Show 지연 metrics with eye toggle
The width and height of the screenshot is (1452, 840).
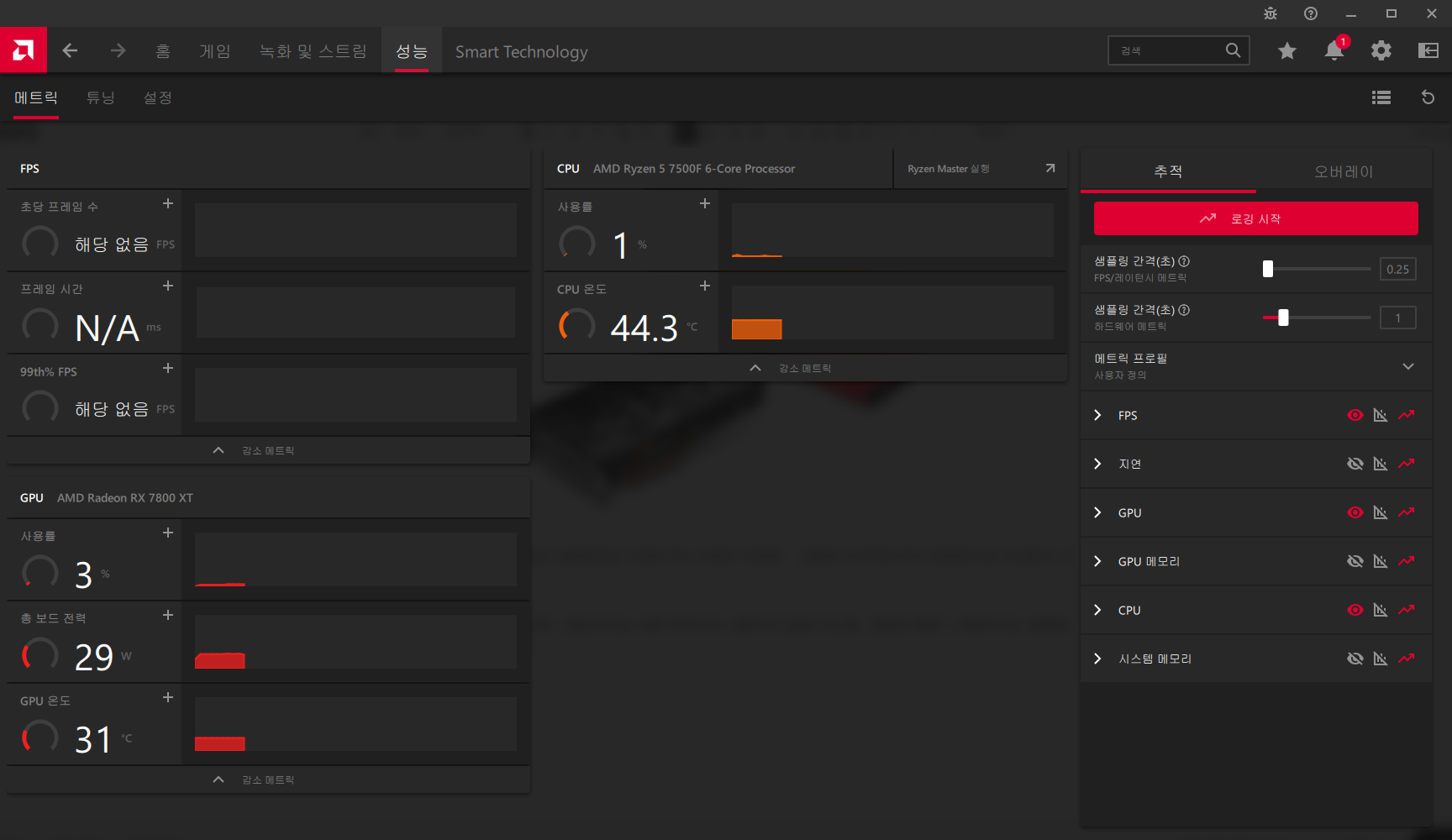[x=1355, y=464]
